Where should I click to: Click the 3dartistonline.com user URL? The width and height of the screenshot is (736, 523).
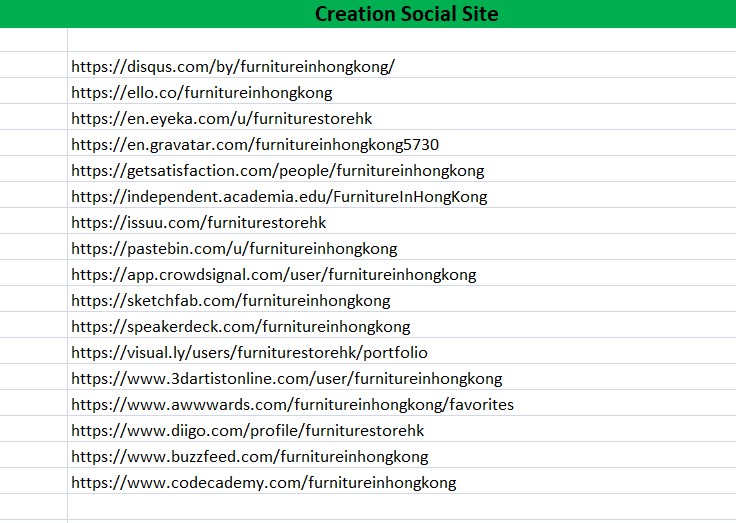tap(287, 379)
